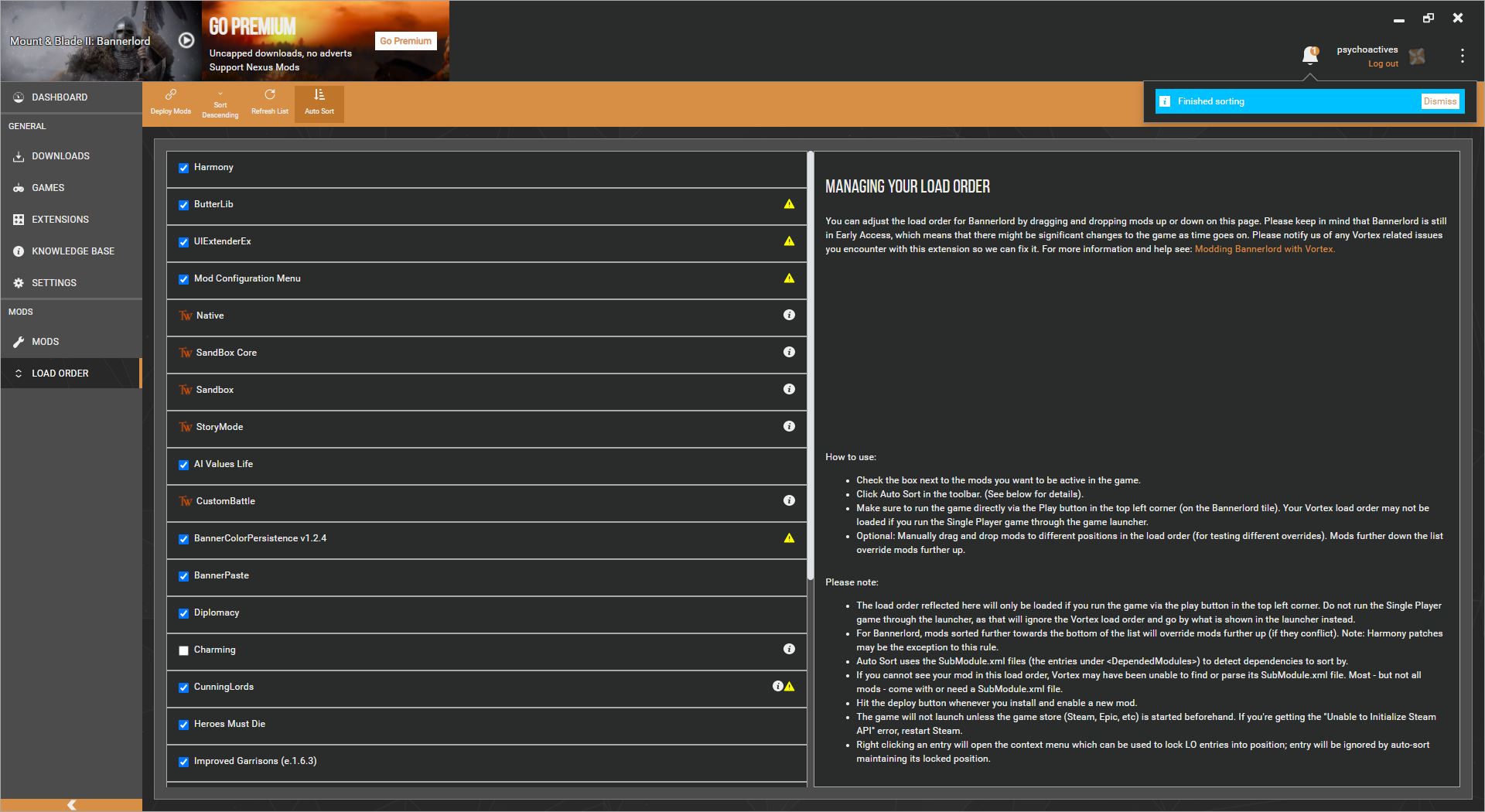Open the Games section

tap(71, 188)
